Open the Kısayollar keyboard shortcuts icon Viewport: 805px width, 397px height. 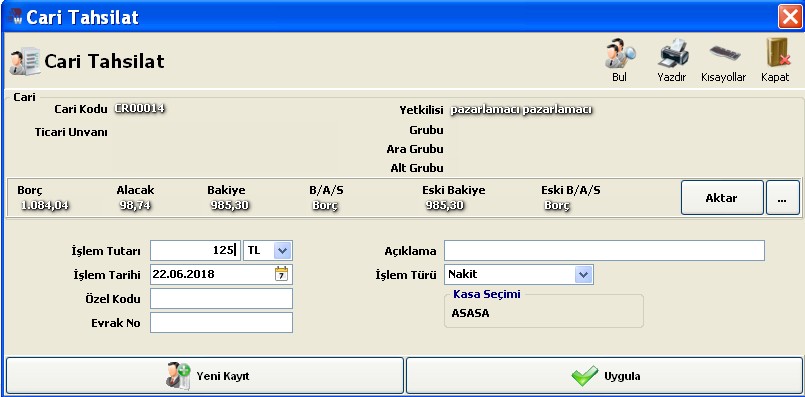point(724,53)
